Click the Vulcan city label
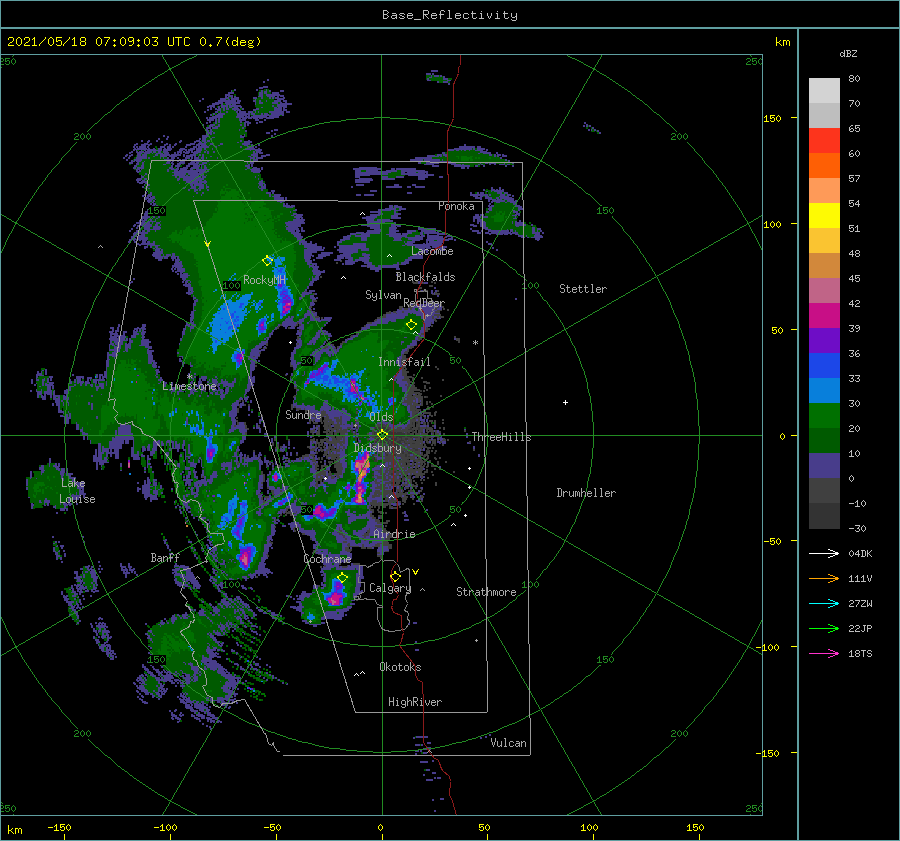Image resolution: width=900 pixels, height=841 pixels. tap(509, 743)
